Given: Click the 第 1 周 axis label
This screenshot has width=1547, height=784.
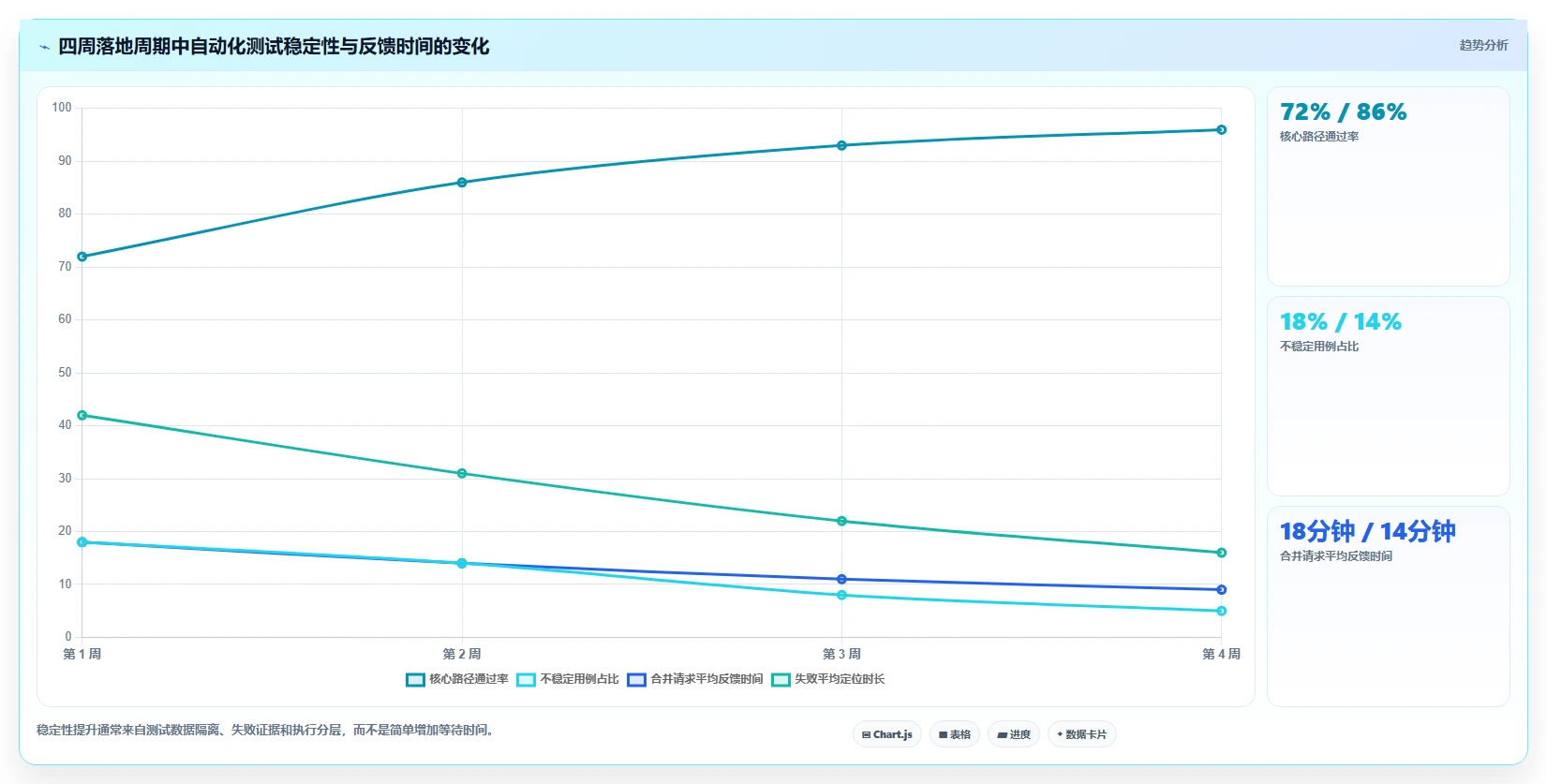Looking at the screenshot, I should 82,654.
